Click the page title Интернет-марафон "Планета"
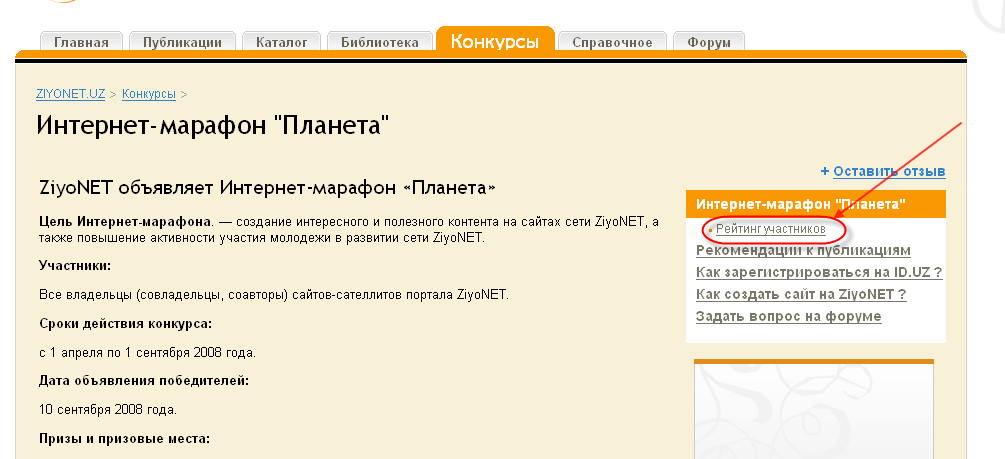 [x=213, y=124]
